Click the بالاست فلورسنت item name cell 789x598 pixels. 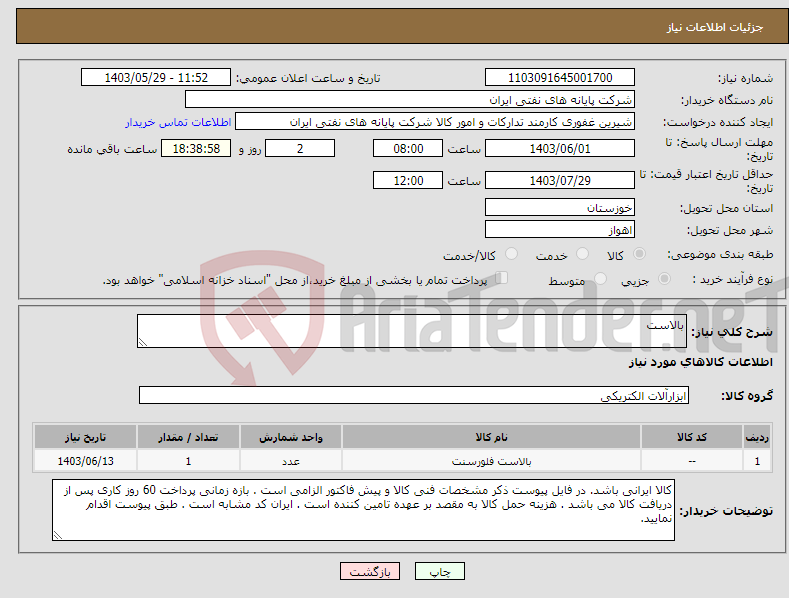pos(491,461)
